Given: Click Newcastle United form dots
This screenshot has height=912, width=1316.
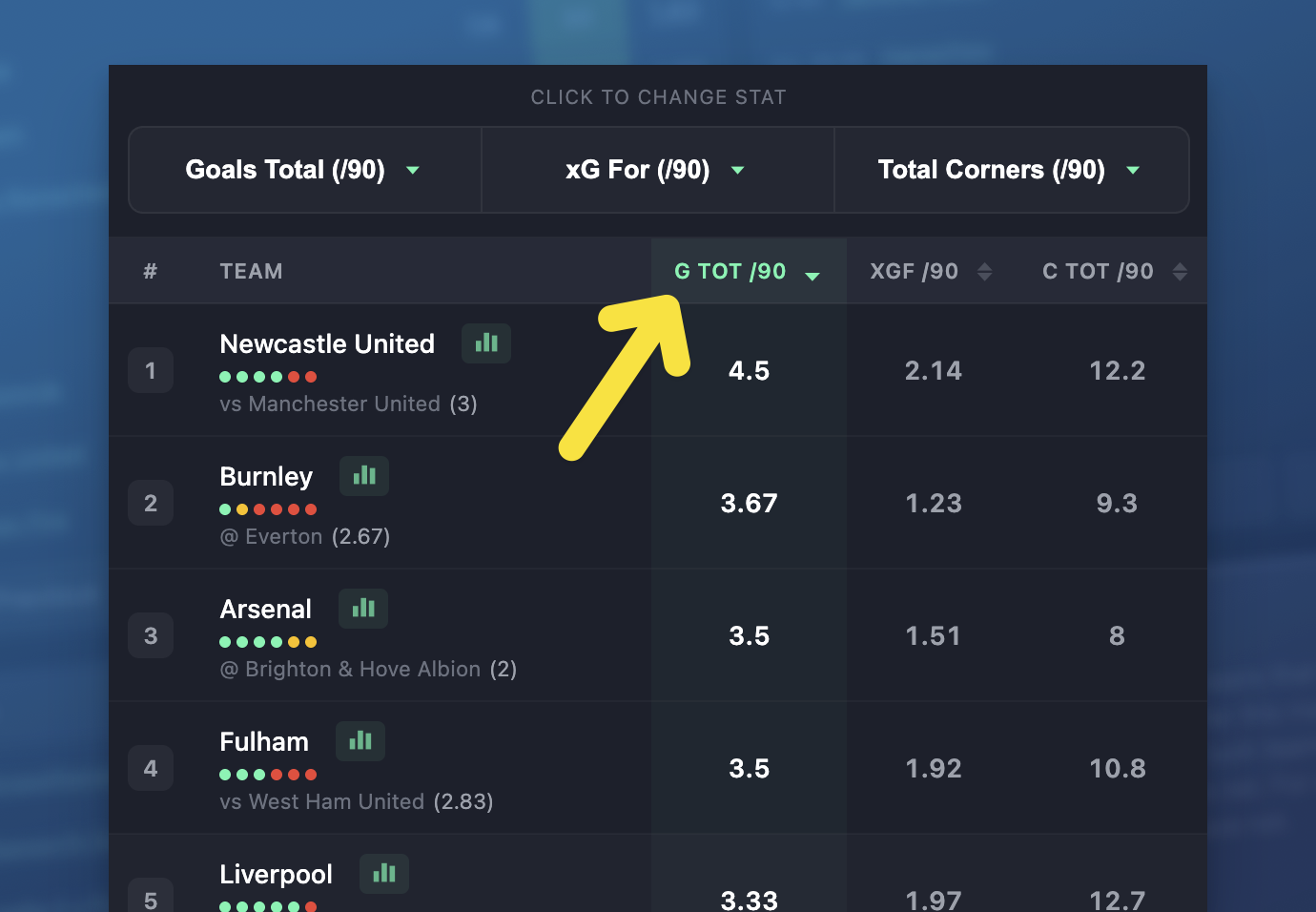Looking at the screenshot, I should (268, 377).
